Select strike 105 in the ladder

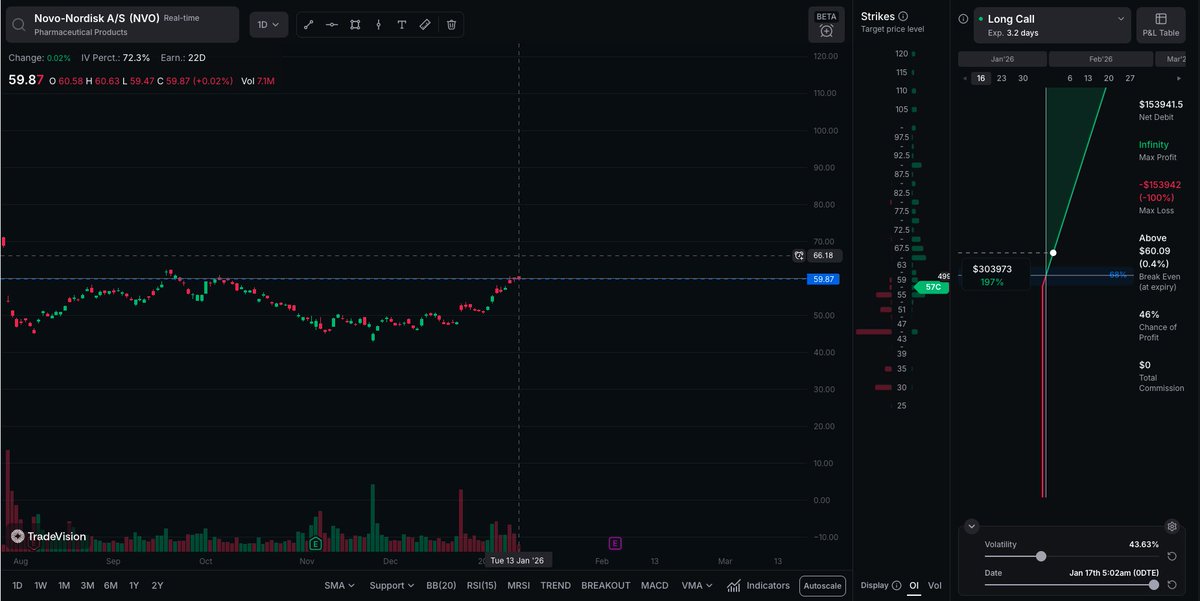pos(901,109)
